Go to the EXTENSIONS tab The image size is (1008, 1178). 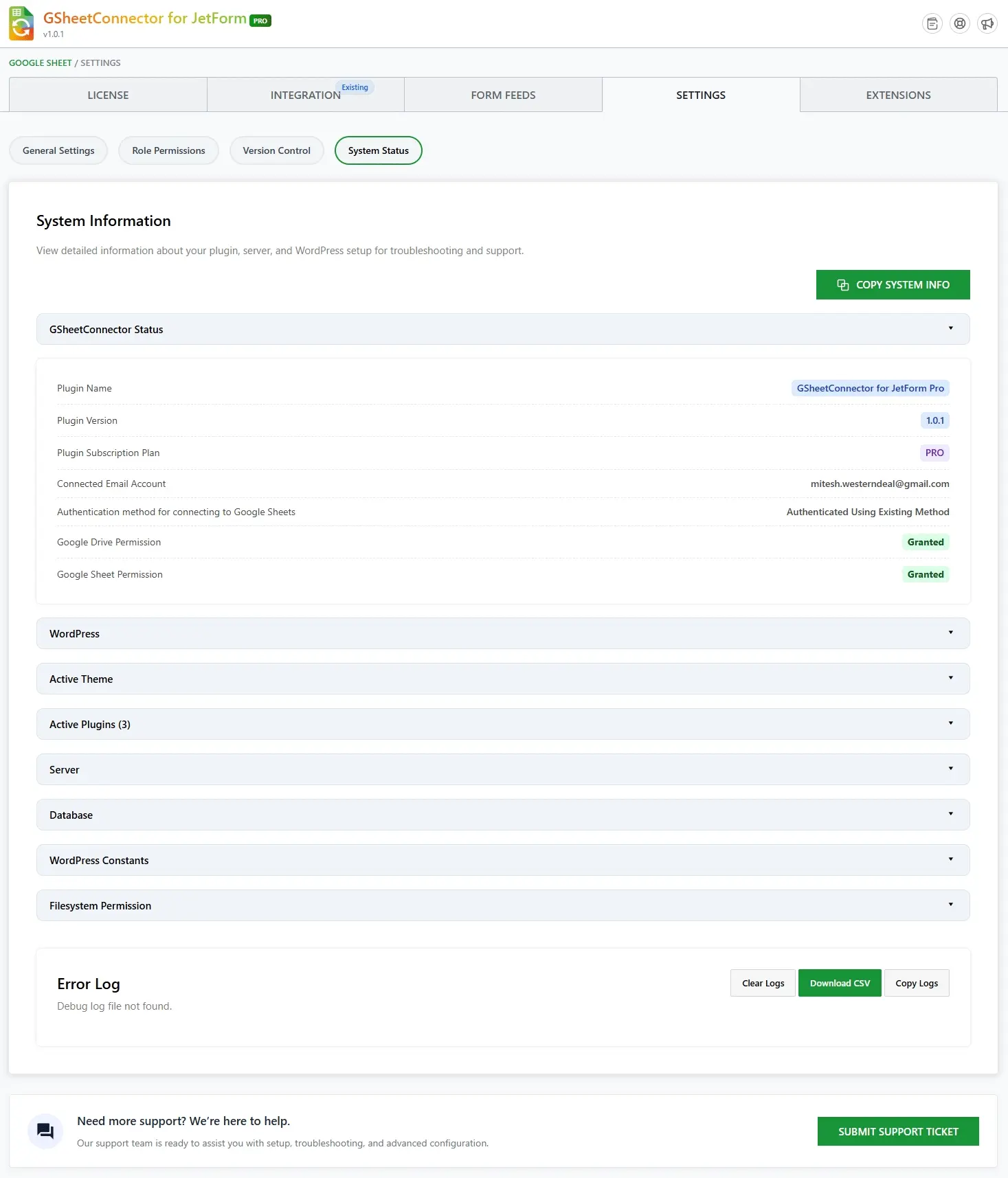pos(898,95)
